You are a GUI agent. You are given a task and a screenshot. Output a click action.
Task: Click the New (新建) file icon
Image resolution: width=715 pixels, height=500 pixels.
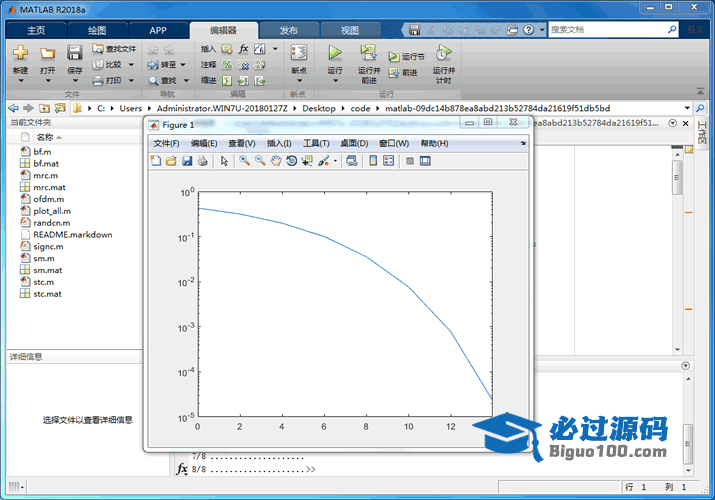click(20, 53)
